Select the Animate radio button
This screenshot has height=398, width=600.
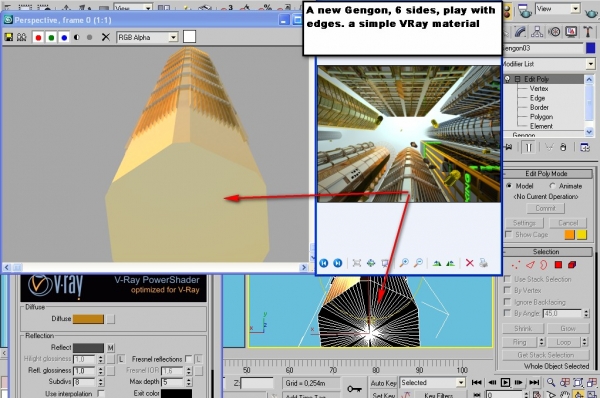(x=552, y=186)
